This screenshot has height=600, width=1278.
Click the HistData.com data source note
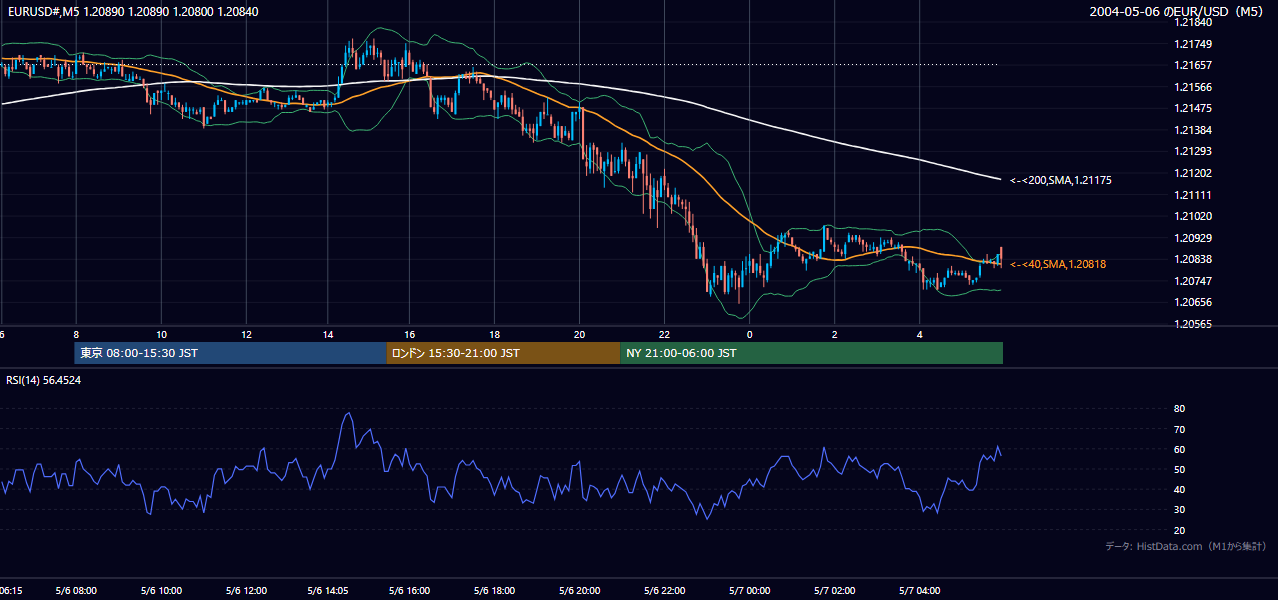coord(1185,546)
